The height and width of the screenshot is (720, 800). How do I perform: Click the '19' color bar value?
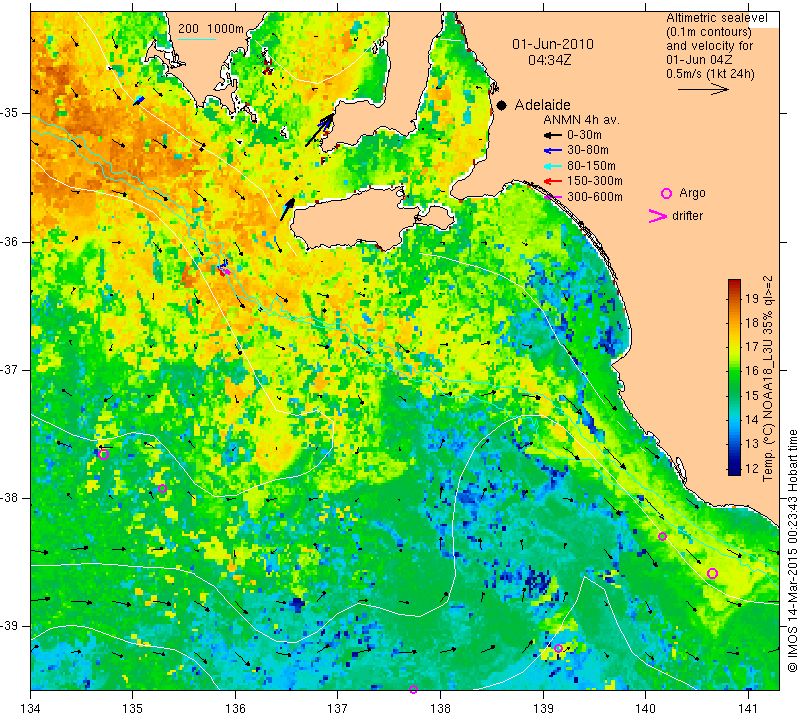pyautogui.click(x=752, y=298)
